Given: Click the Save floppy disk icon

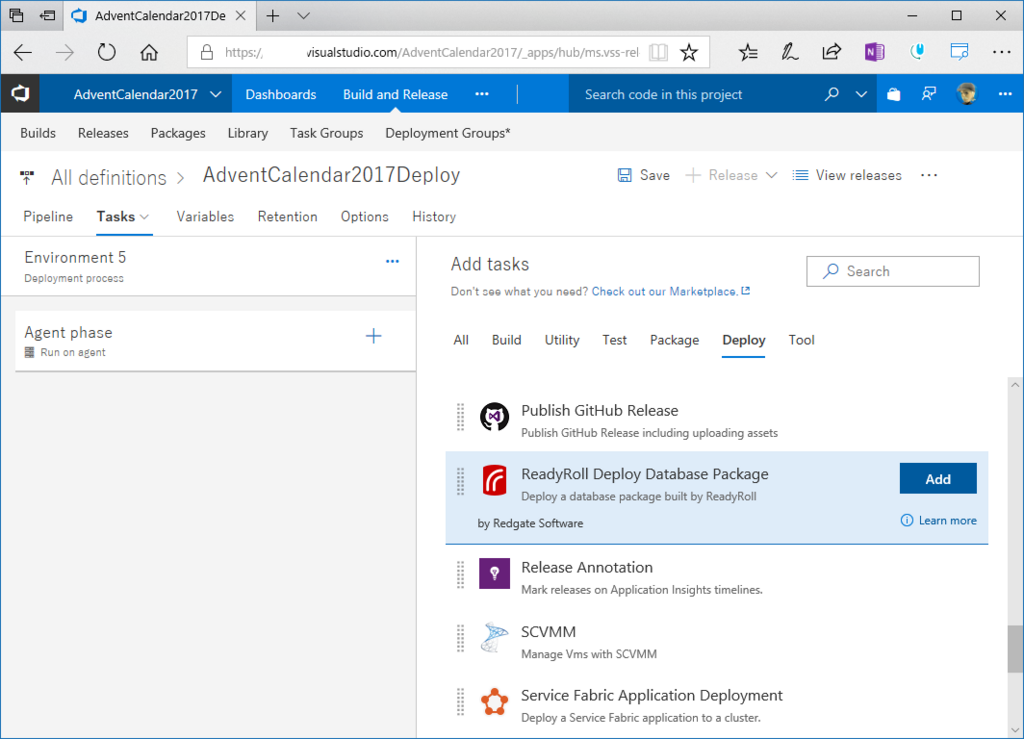Looking at the screenshot, I should (x=624, y=175).
